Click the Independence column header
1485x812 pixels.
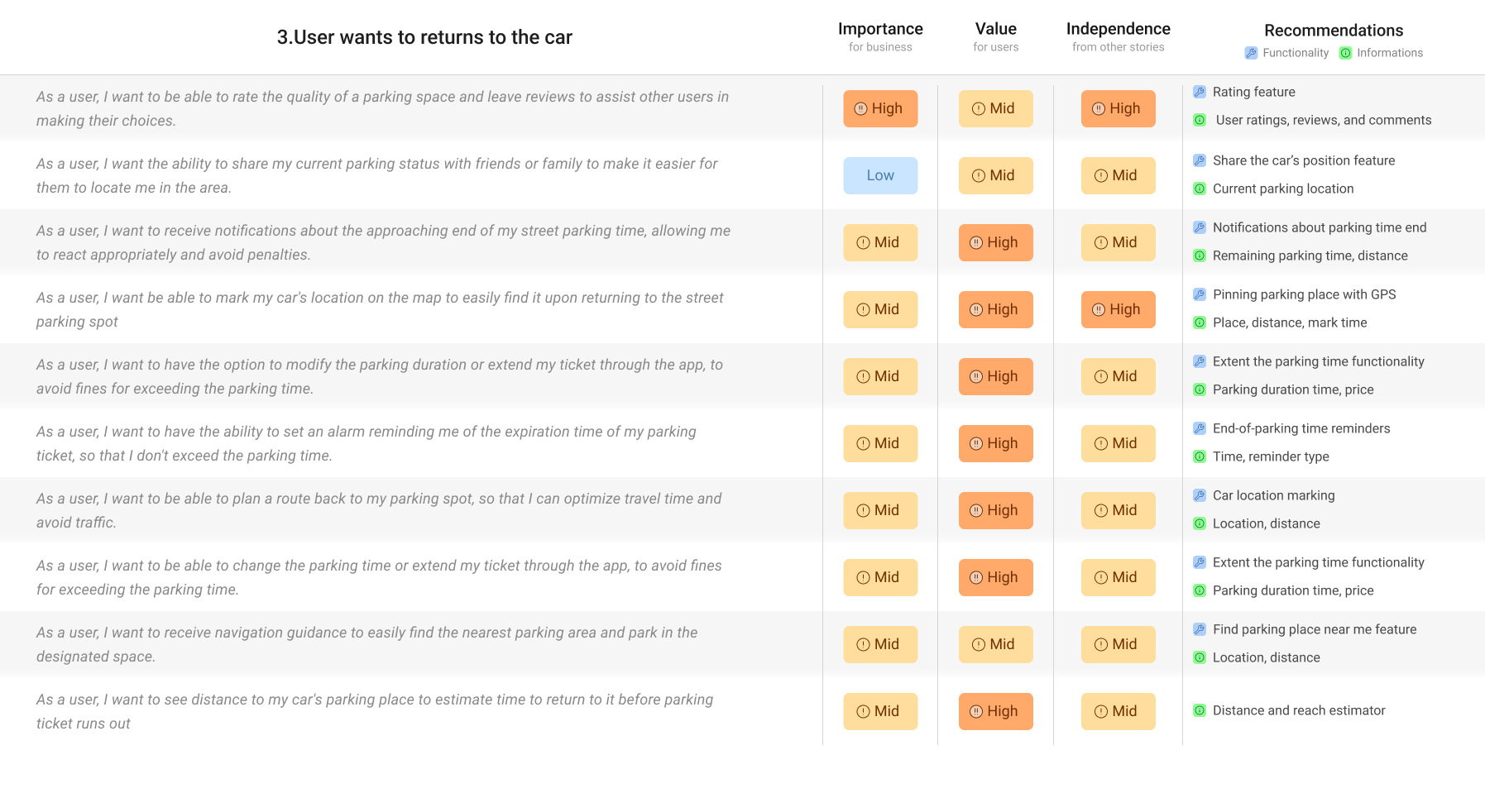(x=1118, y=29)
